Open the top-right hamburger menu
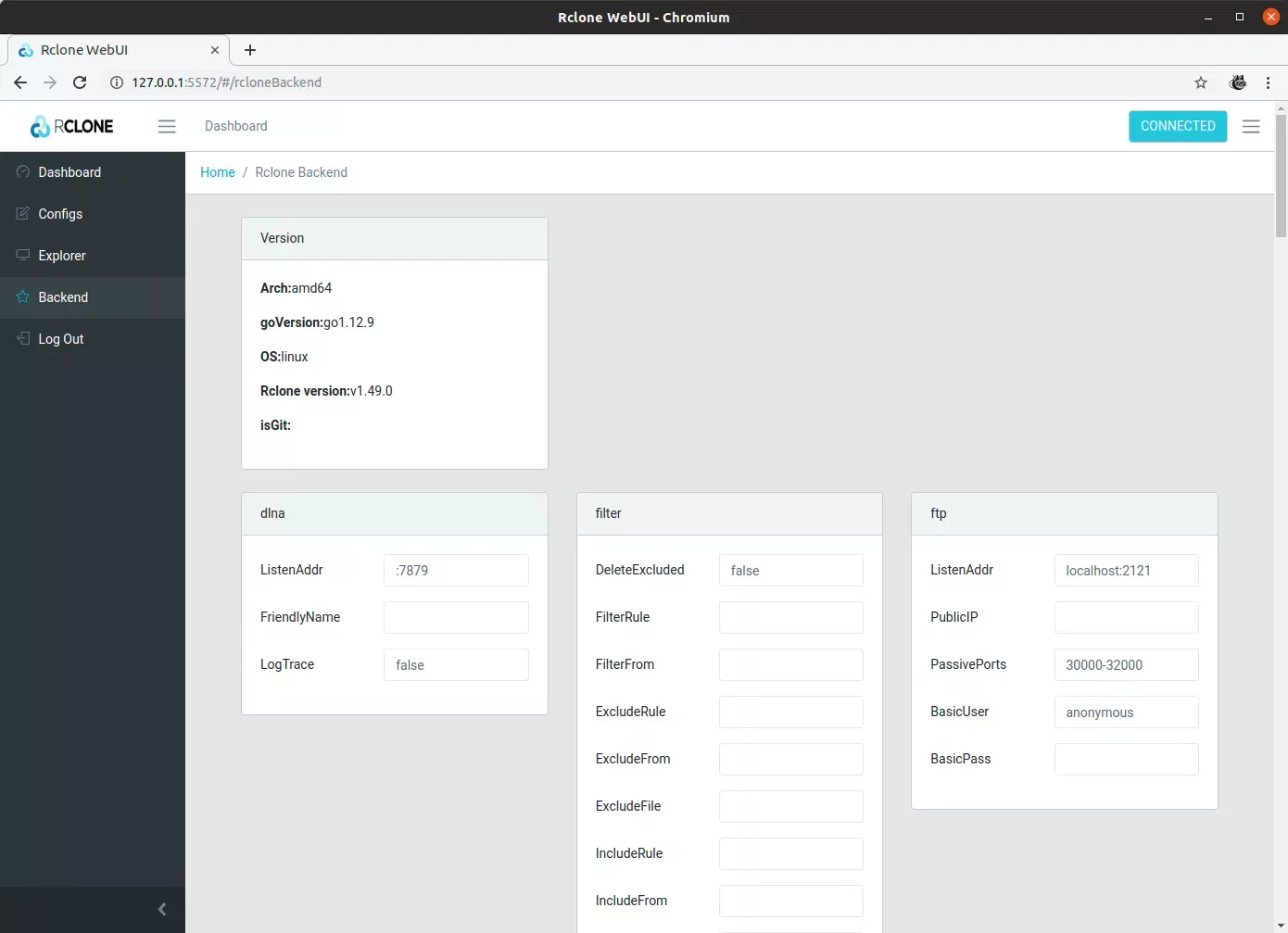The image size is (1288, 933). (x=1251, y=126)
